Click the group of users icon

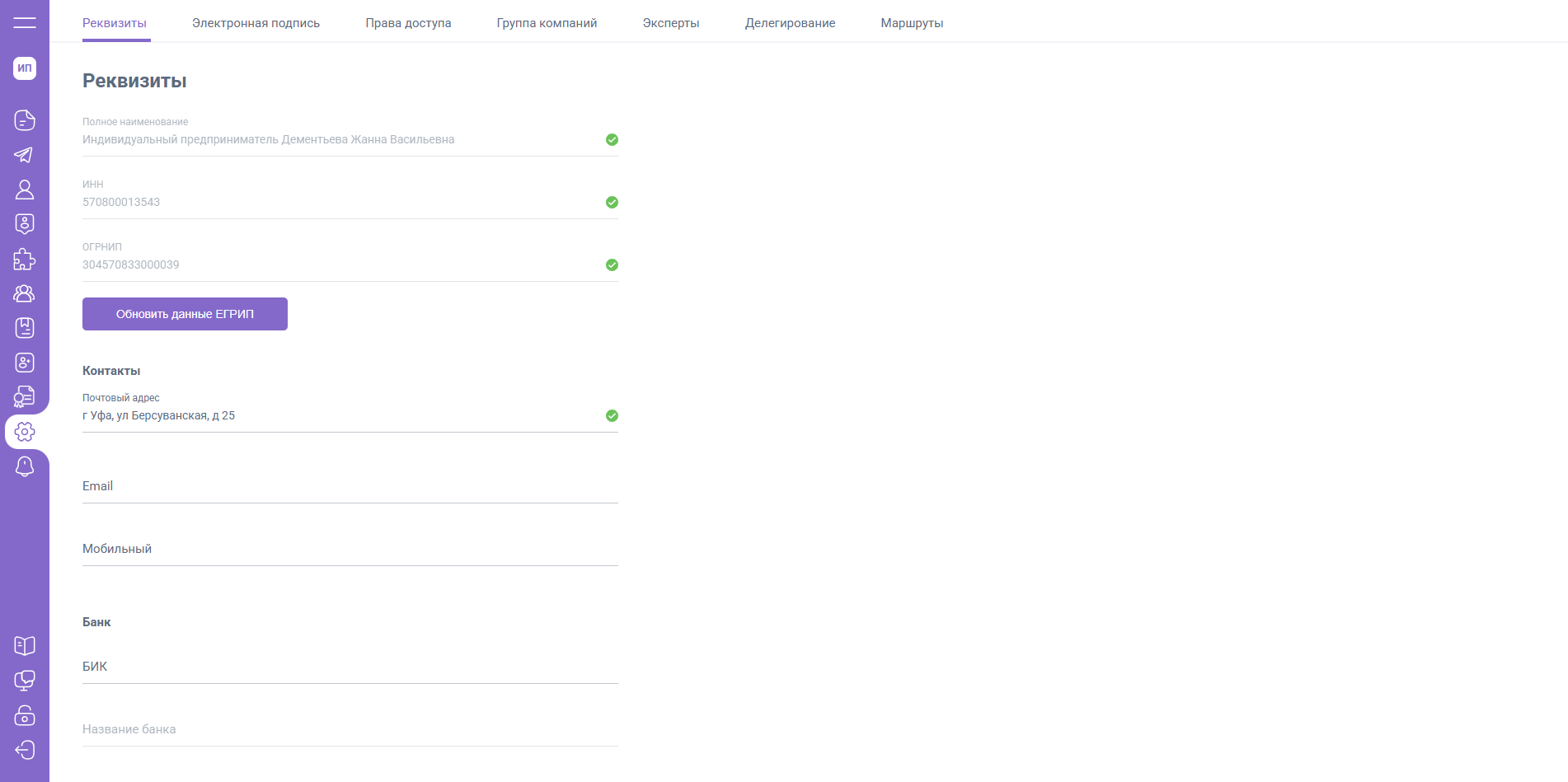25,293
